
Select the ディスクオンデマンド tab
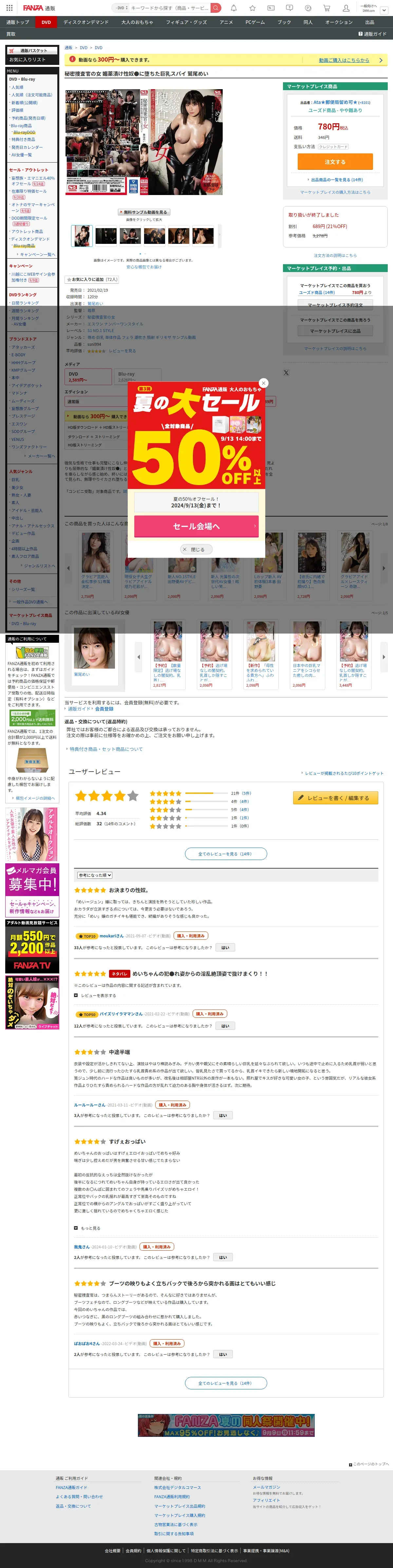point(86,22)
